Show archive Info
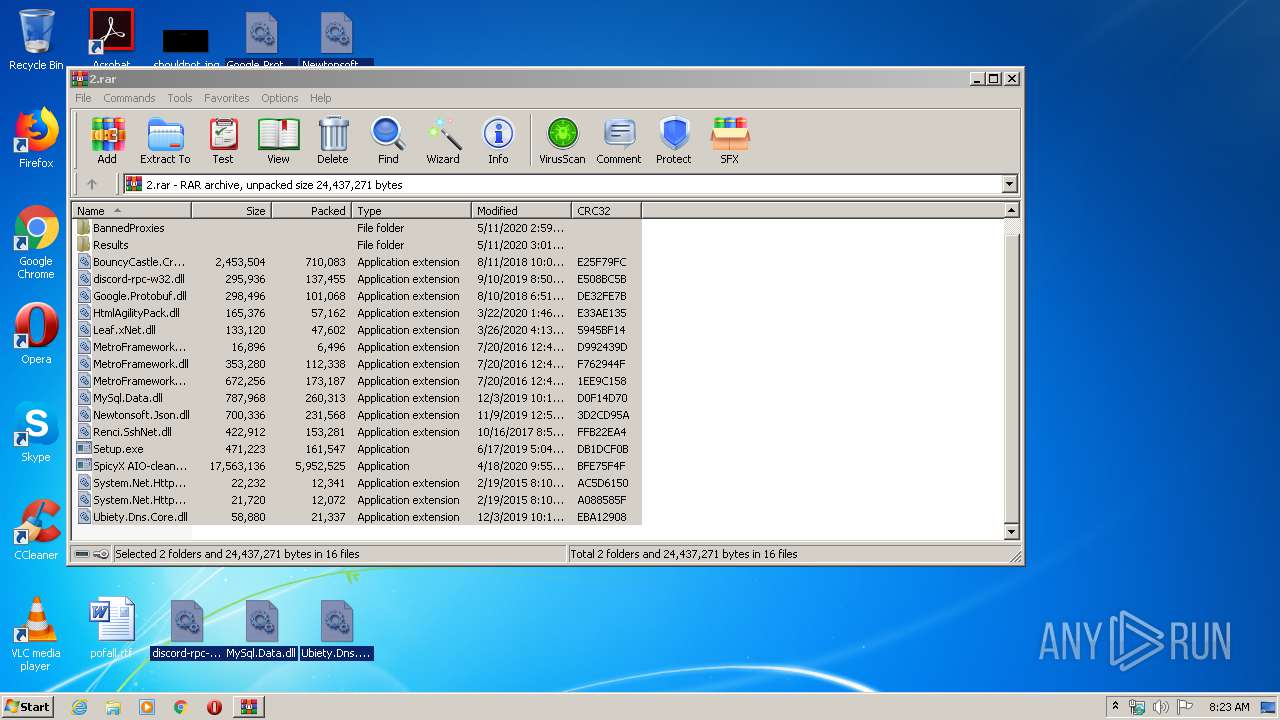Viewport: 1280px width, 720px height. pyautogui.click(x=498, y=141)
